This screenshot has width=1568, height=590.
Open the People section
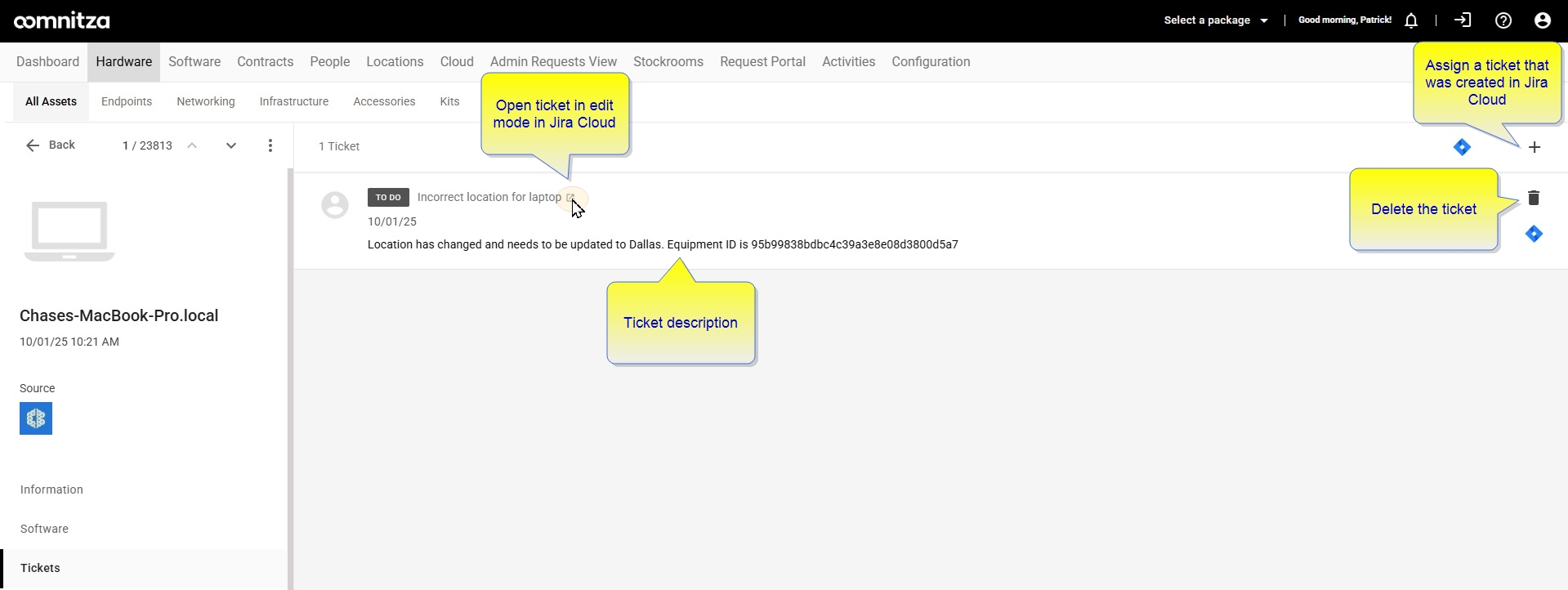pos(330,62)
